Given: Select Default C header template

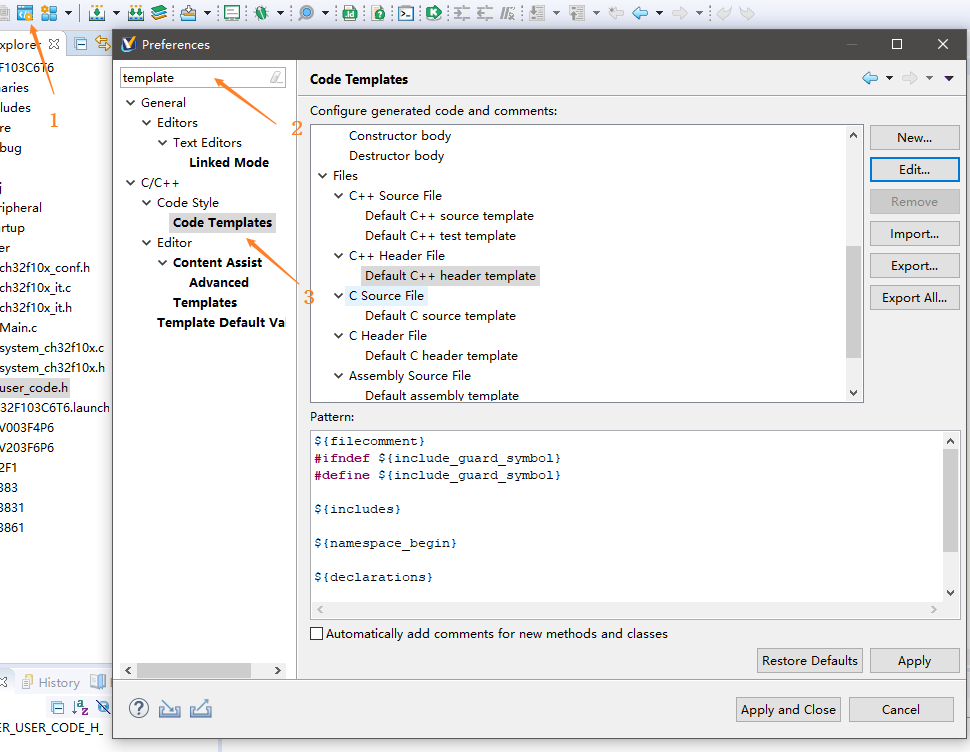Looking at the screenshot, I should (441, 356).
